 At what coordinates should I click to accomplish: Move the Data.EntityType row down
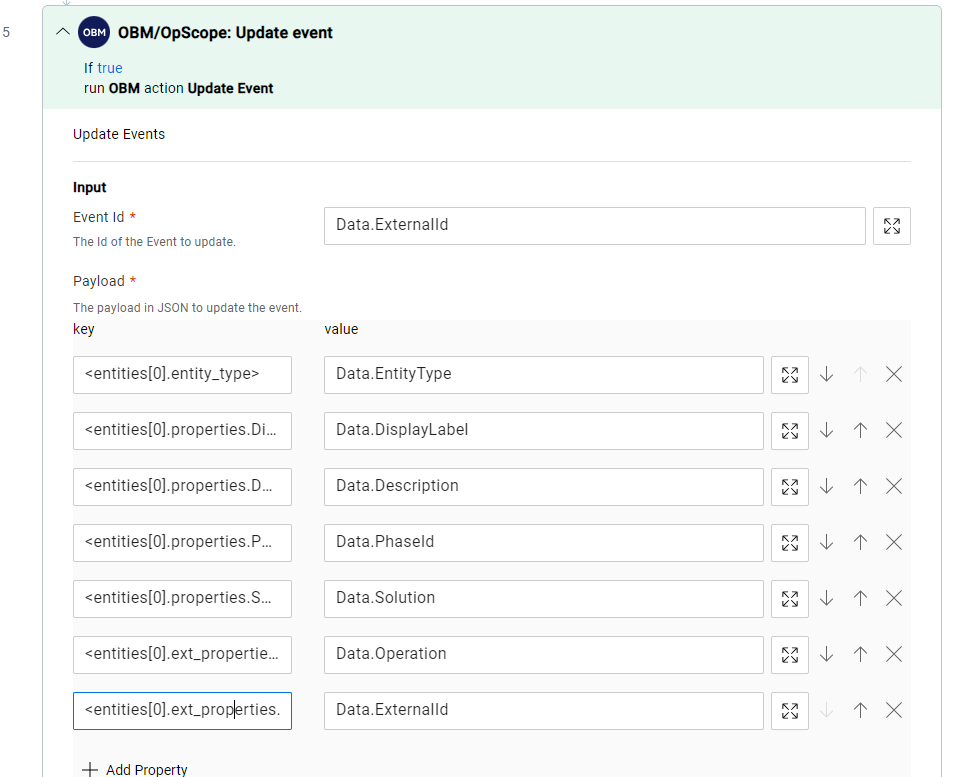click(x=826, y=374)
